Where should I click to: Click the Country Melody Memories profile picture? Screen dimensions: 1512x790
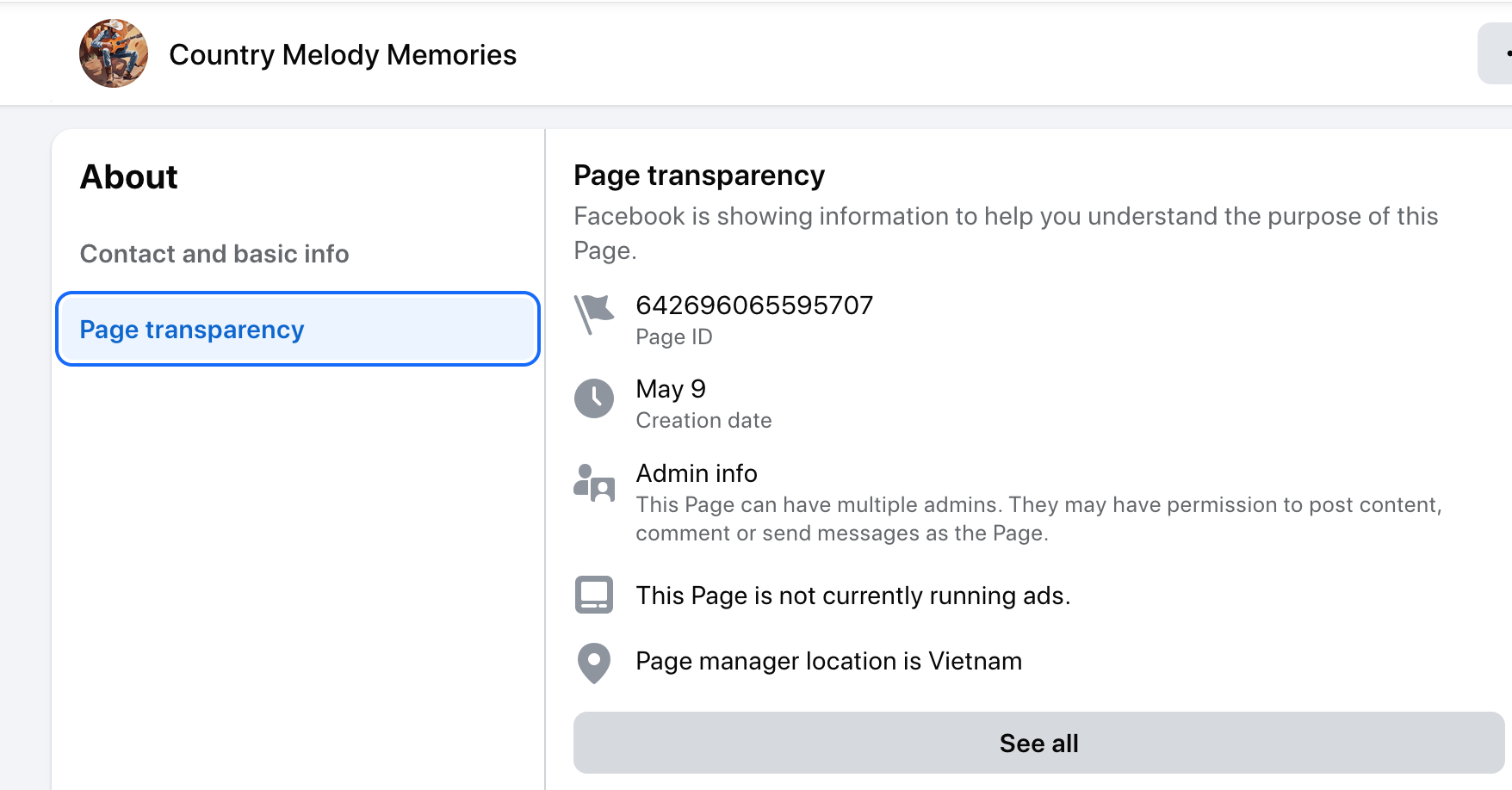(x=114, y=53)
